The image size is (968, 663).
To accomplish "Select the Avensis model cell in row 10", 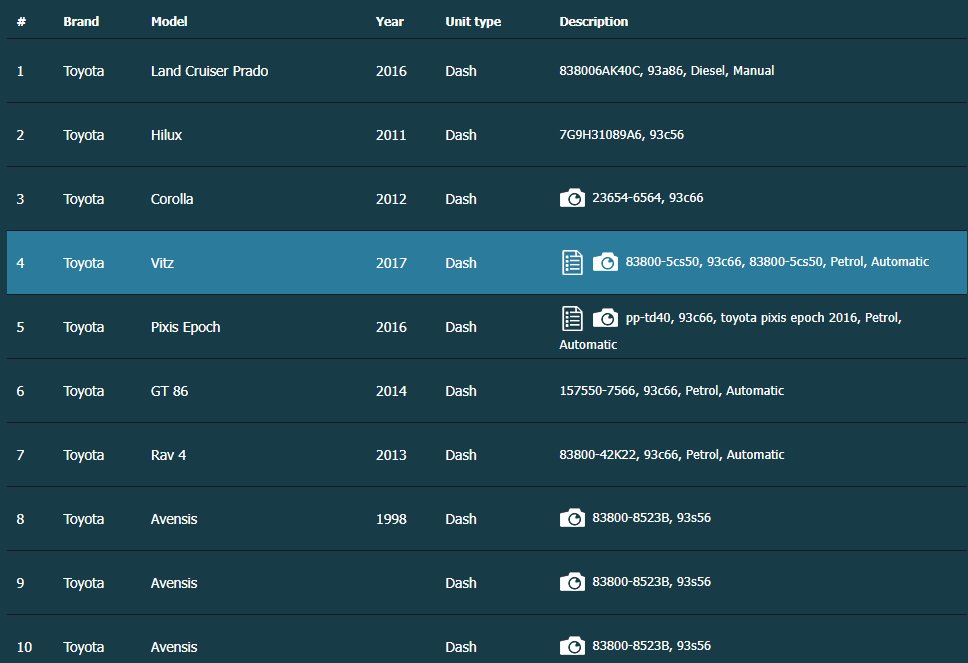I will click(x=174, y=647).
